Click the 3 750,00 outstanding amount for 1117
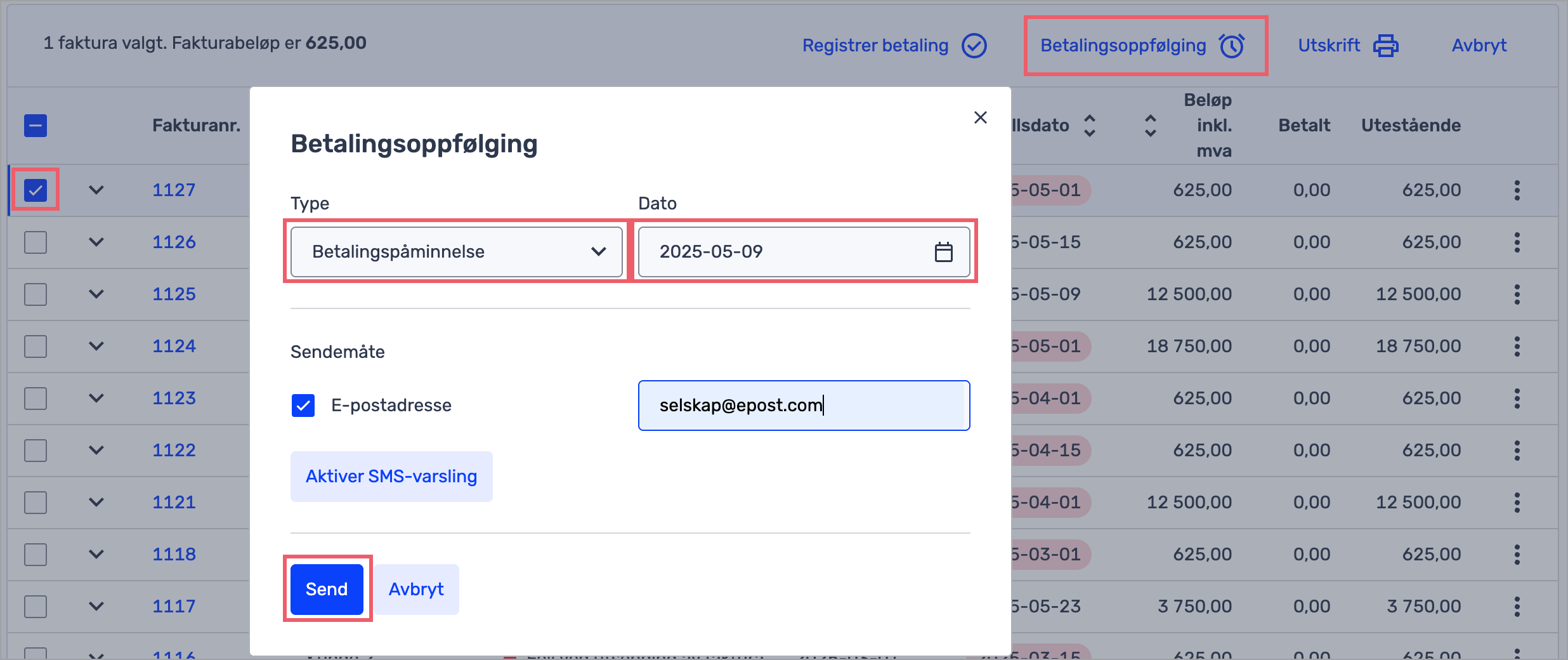 click(1424, 607)
